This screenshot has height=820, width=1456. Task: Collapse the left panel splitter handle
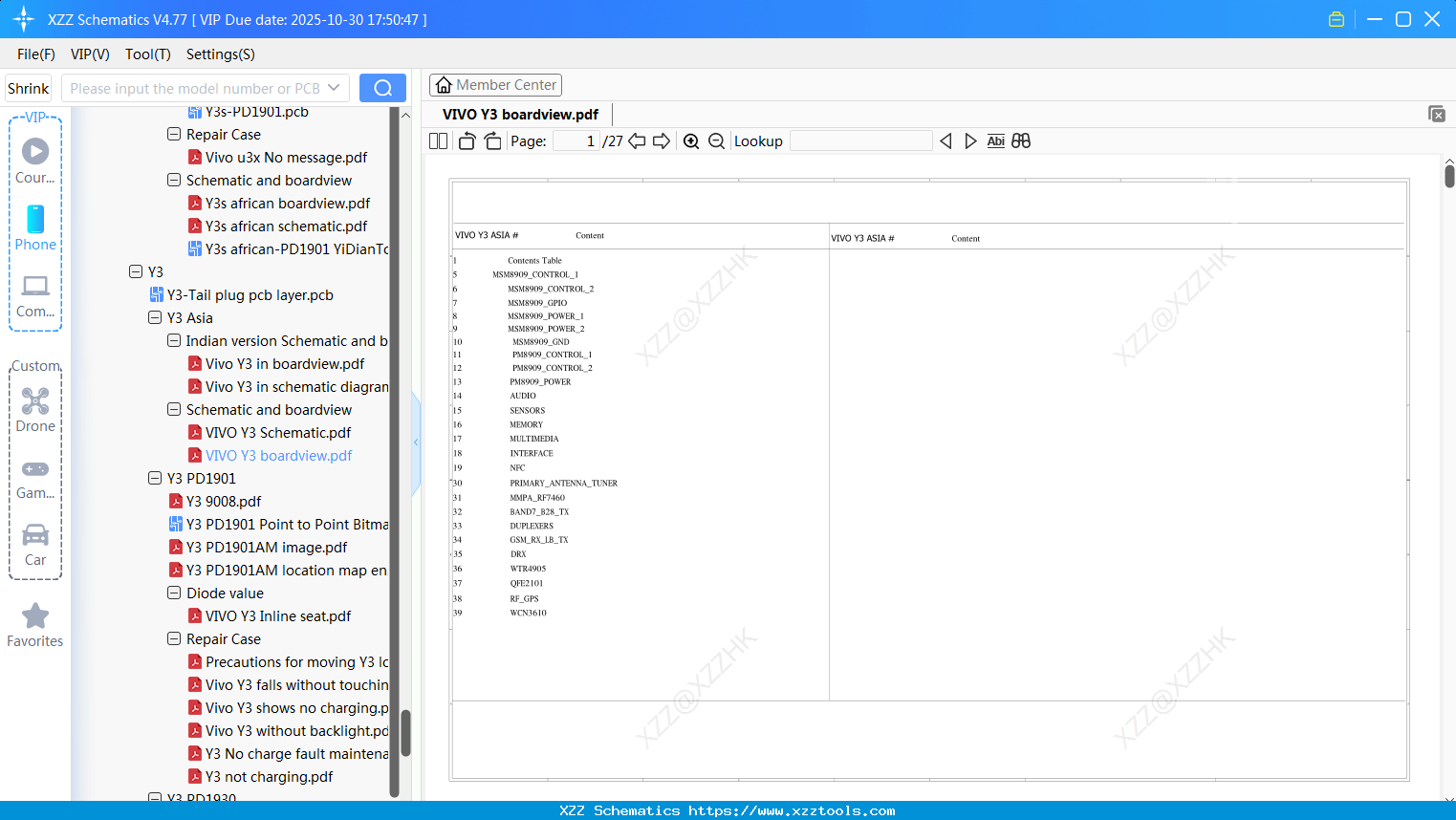[416, 442]
